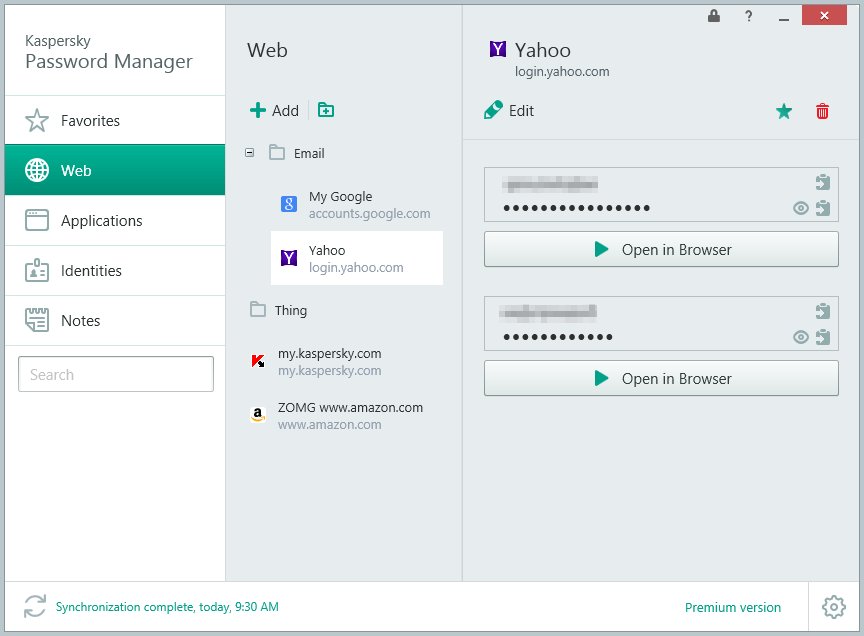Click the Yahoo Y icon in the list

point(289,257)
